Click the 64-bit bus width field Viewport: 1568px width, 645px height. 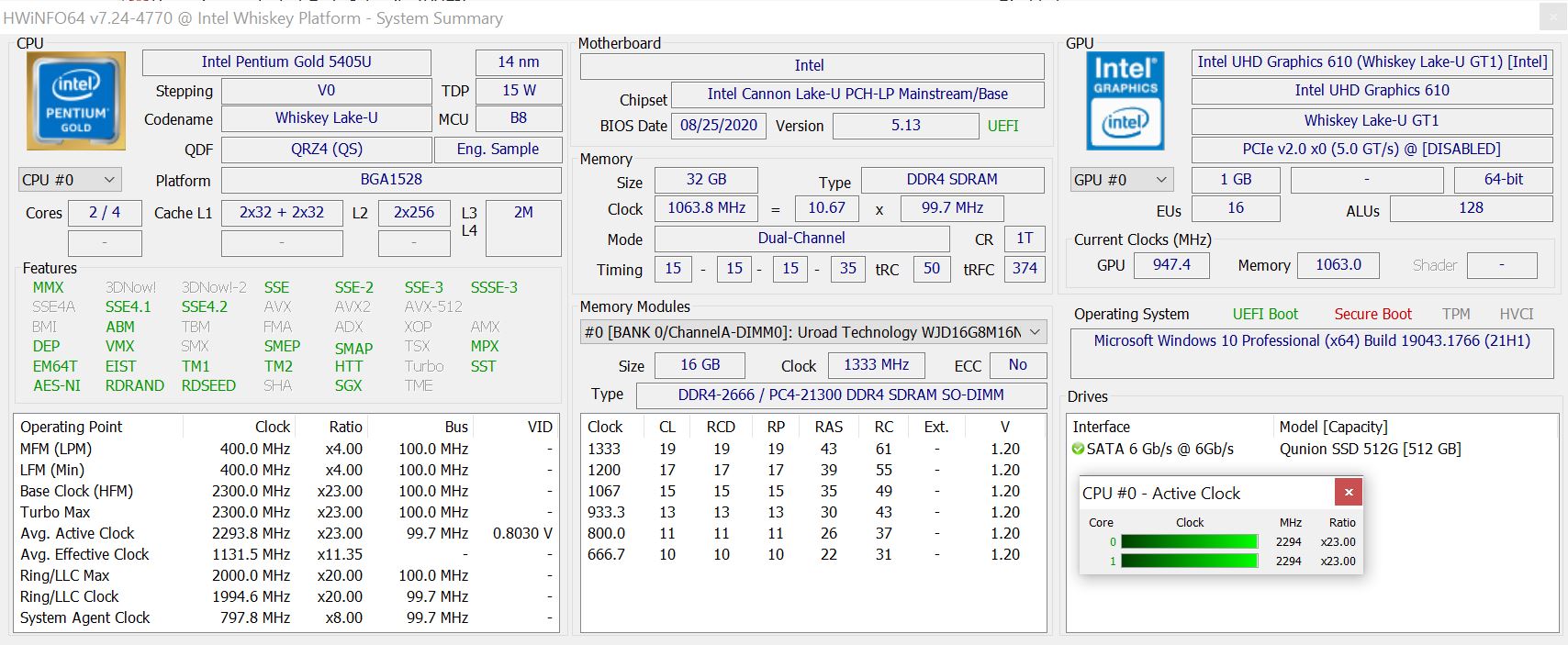pyautogui.click(x=1504, y=179)
